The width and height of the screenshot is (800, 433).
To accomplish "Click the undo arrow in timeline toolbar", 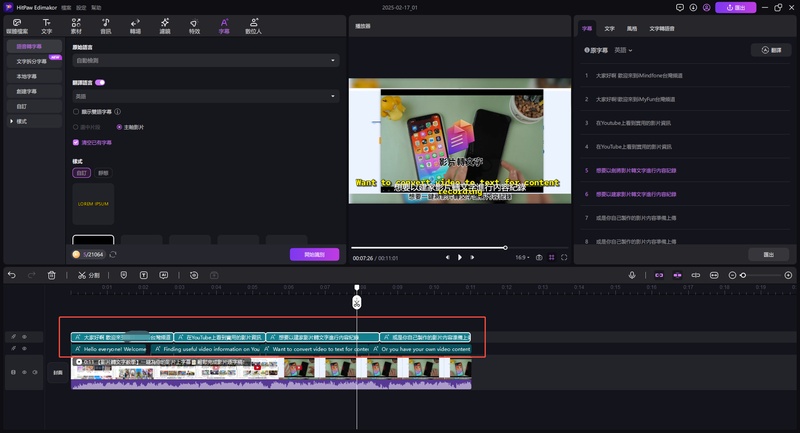I will click(12, 275).
